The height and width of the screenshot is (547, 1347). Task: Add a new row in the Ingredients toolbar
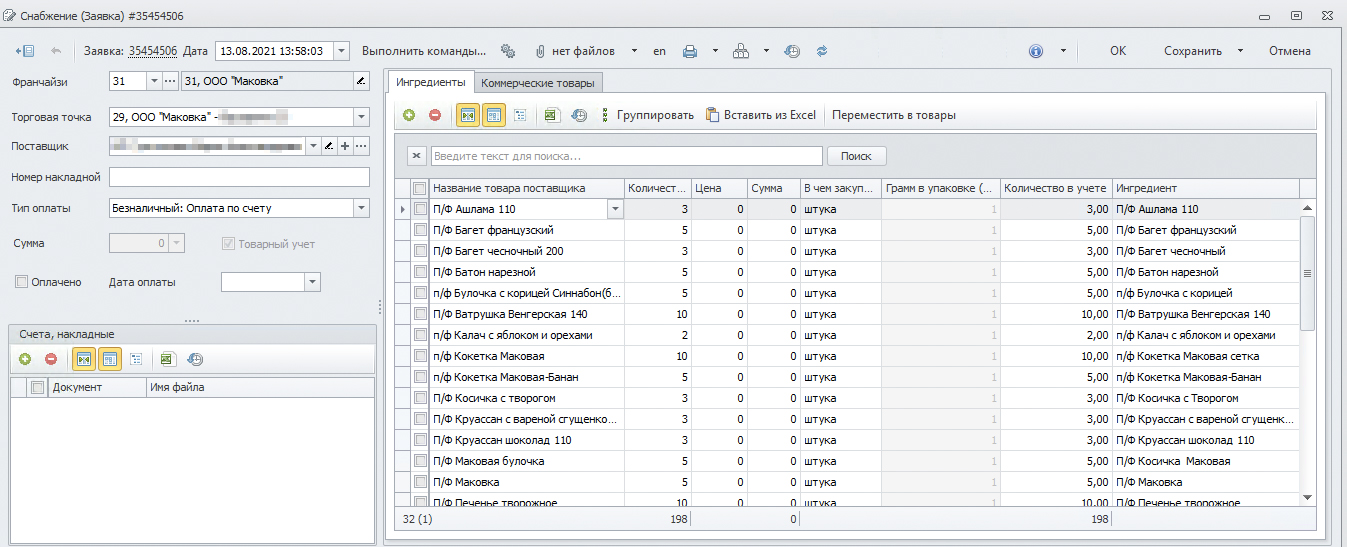(x=409, y=115)
